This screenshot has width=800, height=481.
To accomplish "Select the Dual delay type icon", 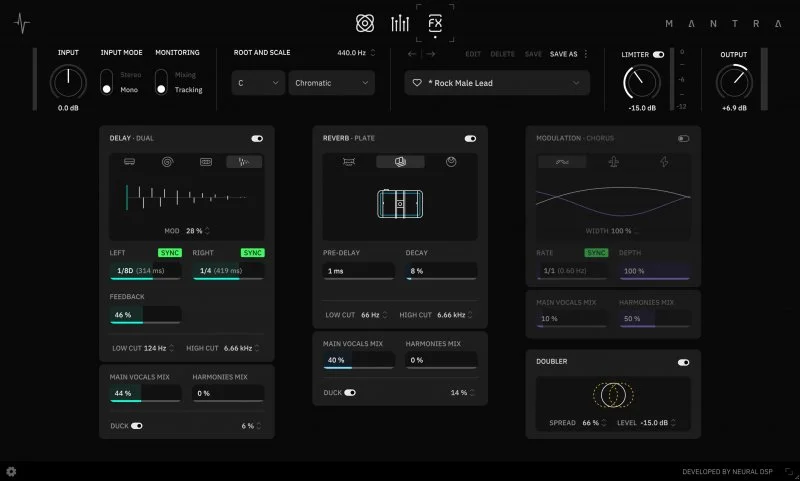I will coord(244,162).
